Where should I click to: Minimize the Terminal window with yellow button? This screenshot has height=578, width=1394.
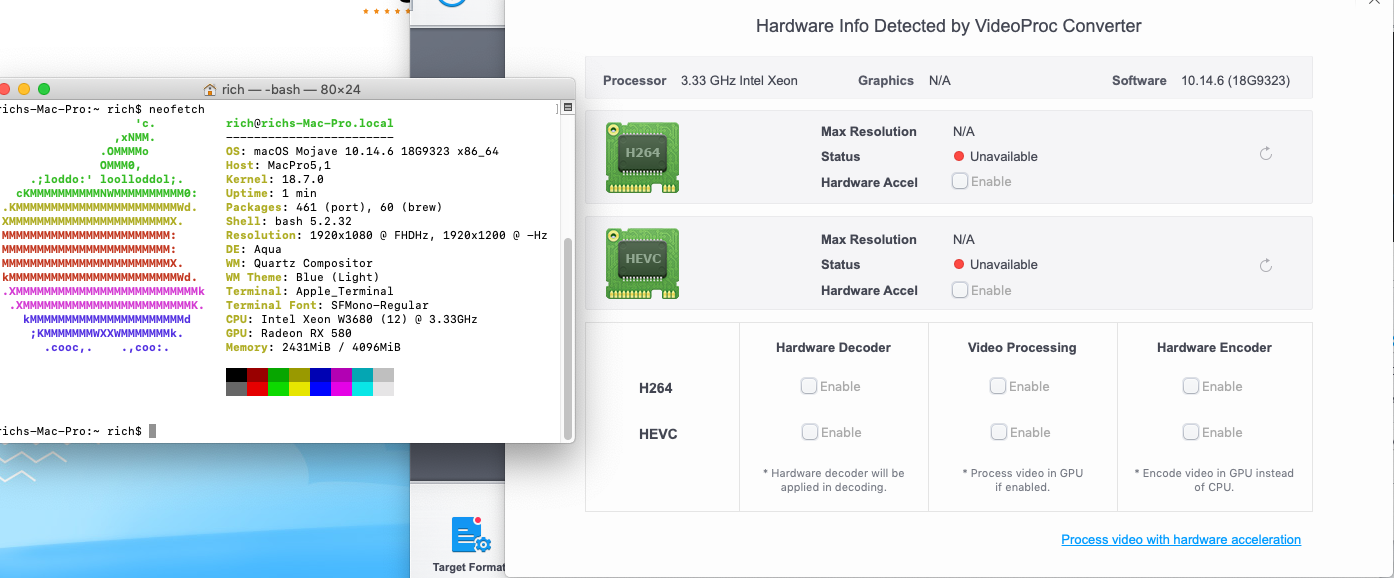[x=25, y=89]
